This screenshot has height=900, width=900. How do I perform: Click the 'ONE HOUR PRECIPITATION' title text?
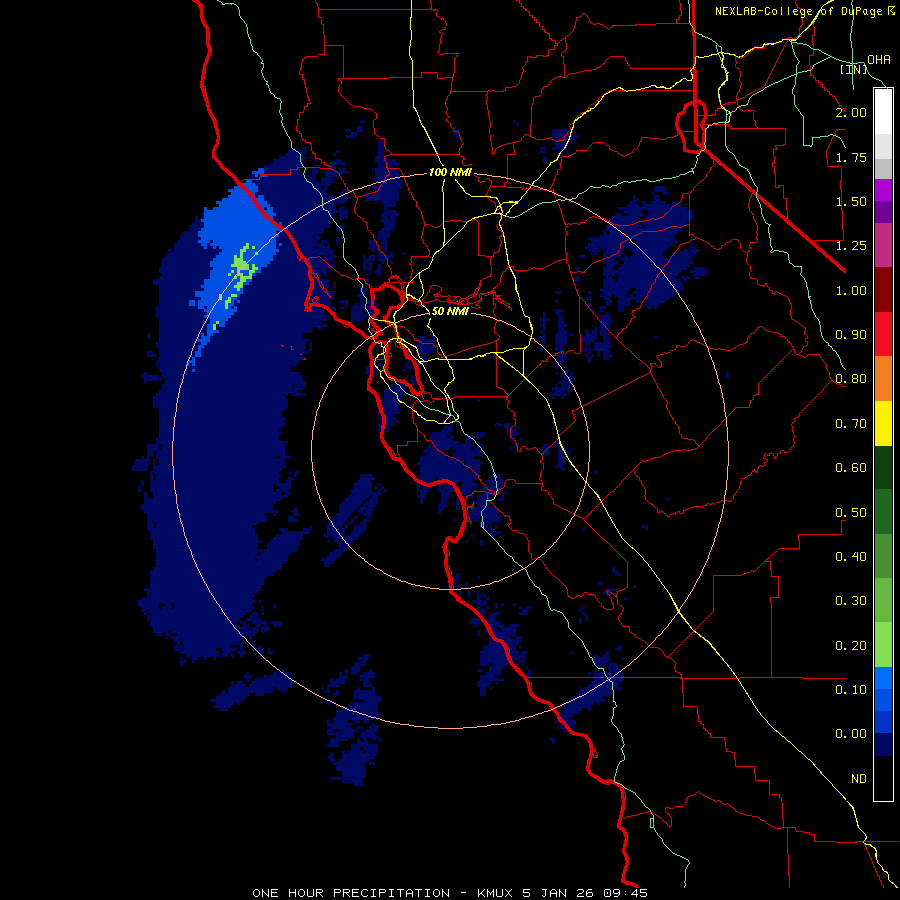pos(351,893)
